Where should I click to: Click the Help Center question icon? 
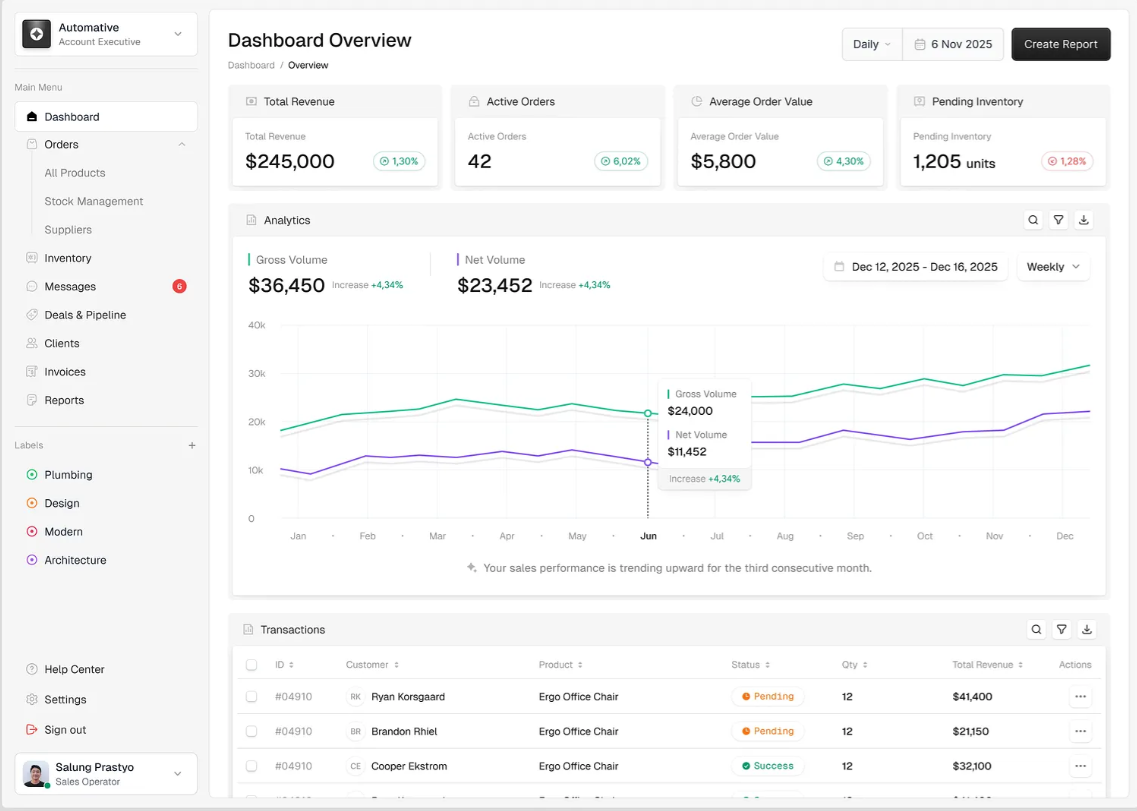pos(32,670)
